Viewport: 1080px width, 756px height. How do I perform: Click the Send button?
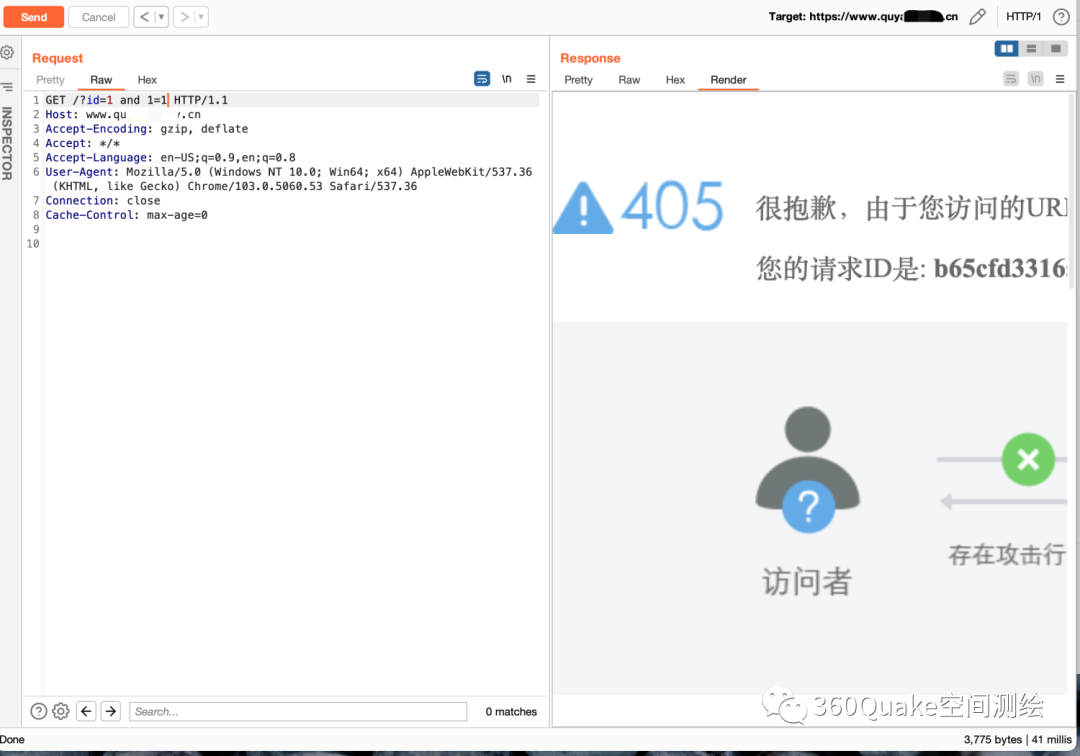[34, 17]
